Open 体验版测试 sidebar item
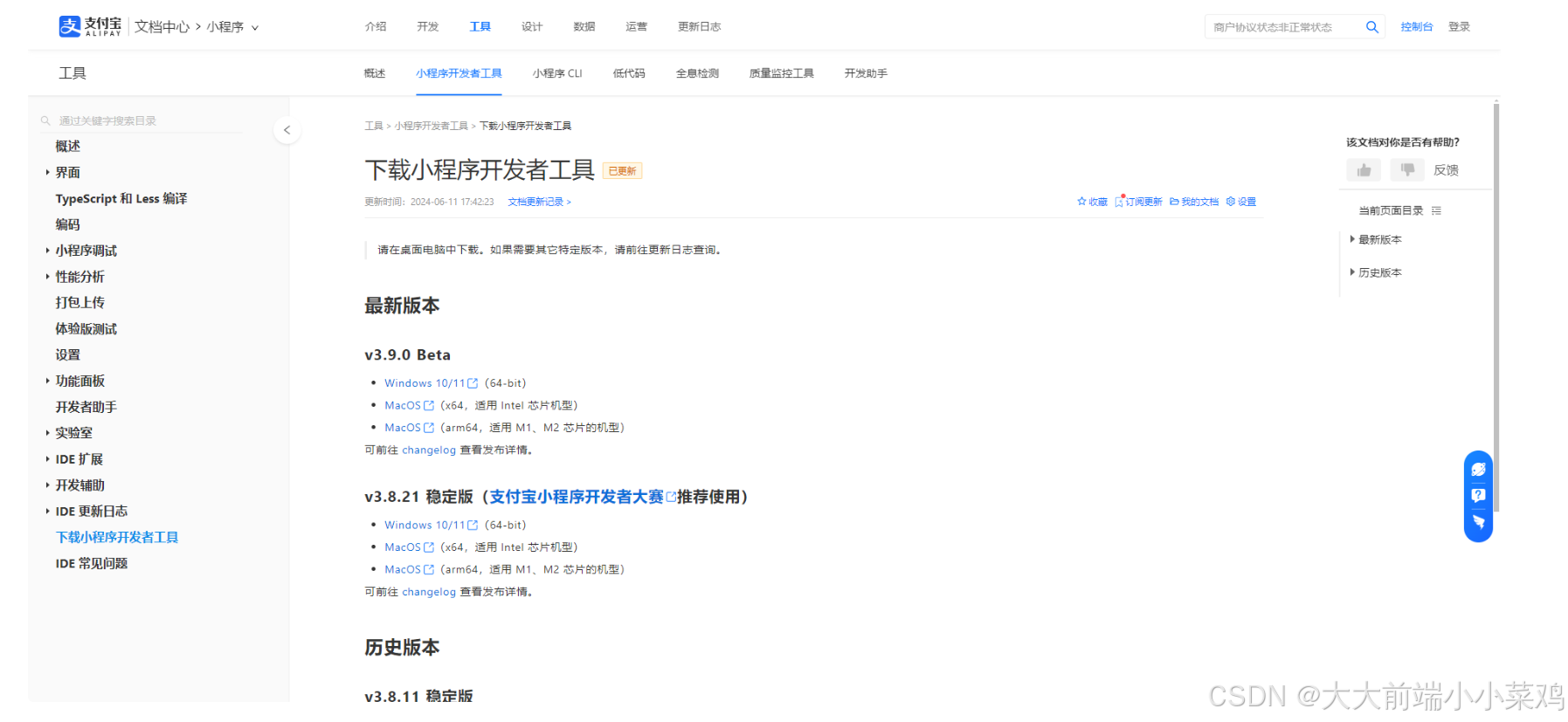The height and width of the screenshot is (722, 1568). tap(86, 329)
